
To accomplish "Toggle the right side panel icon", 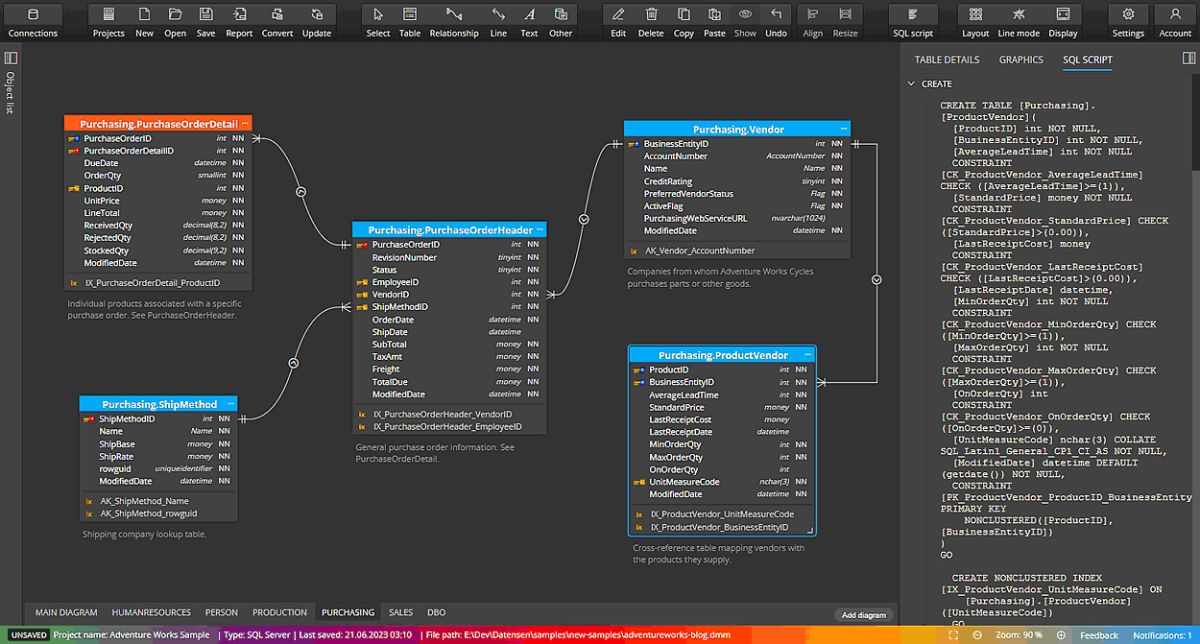I will coord(1188,59).
